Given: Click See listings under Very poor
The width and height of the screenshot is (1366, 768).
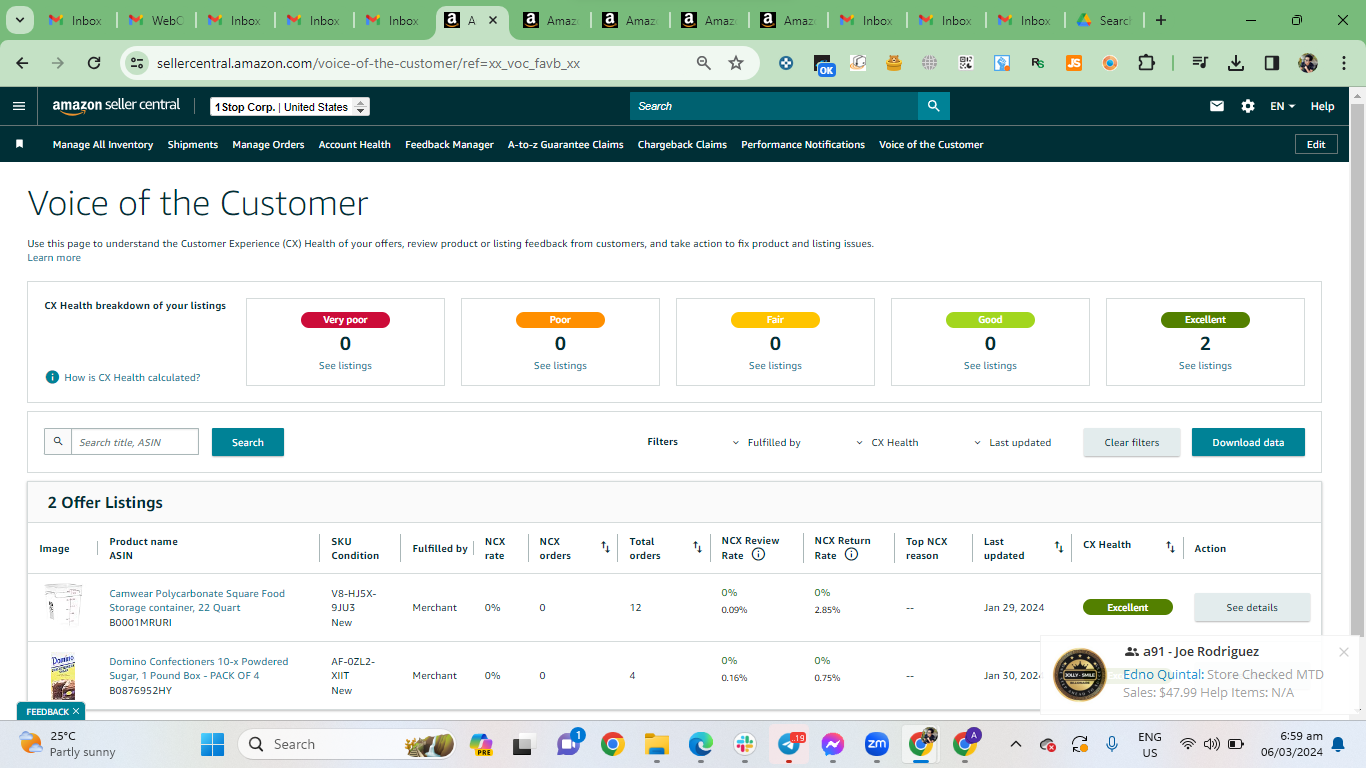Looking at the screenshot, I should (345, 366).
